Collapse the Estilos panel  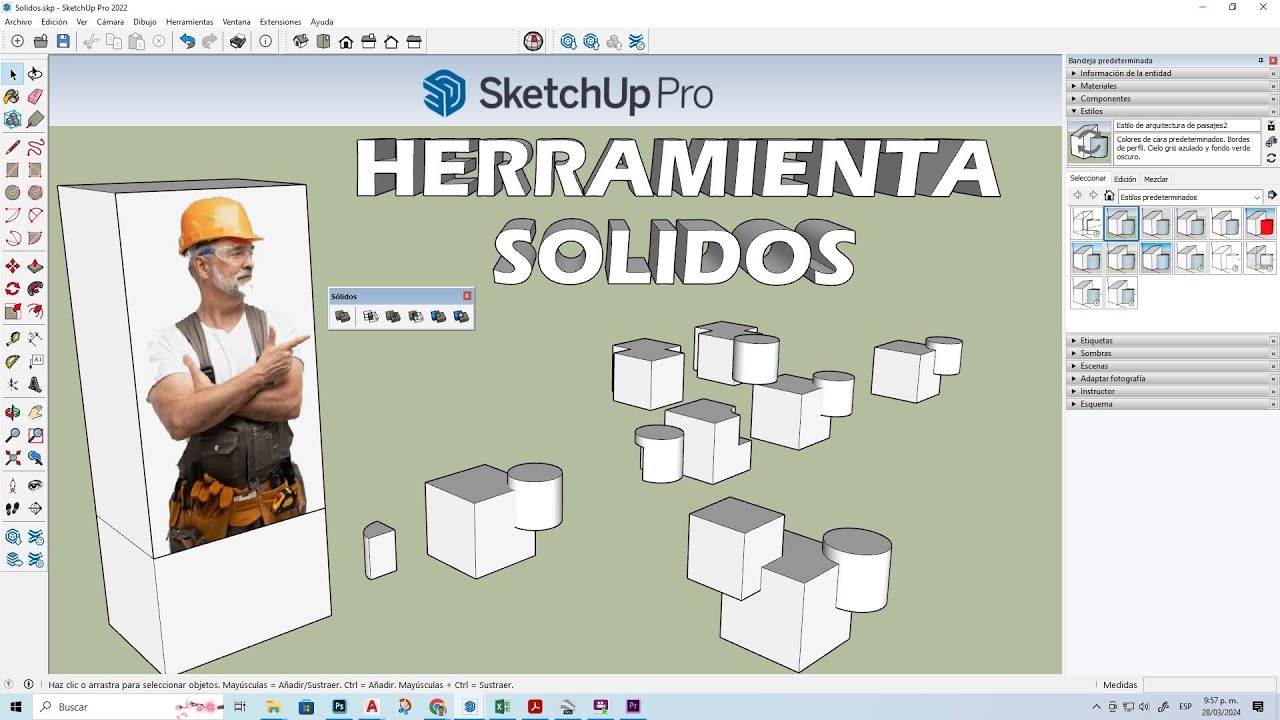tap(1171, 112)
